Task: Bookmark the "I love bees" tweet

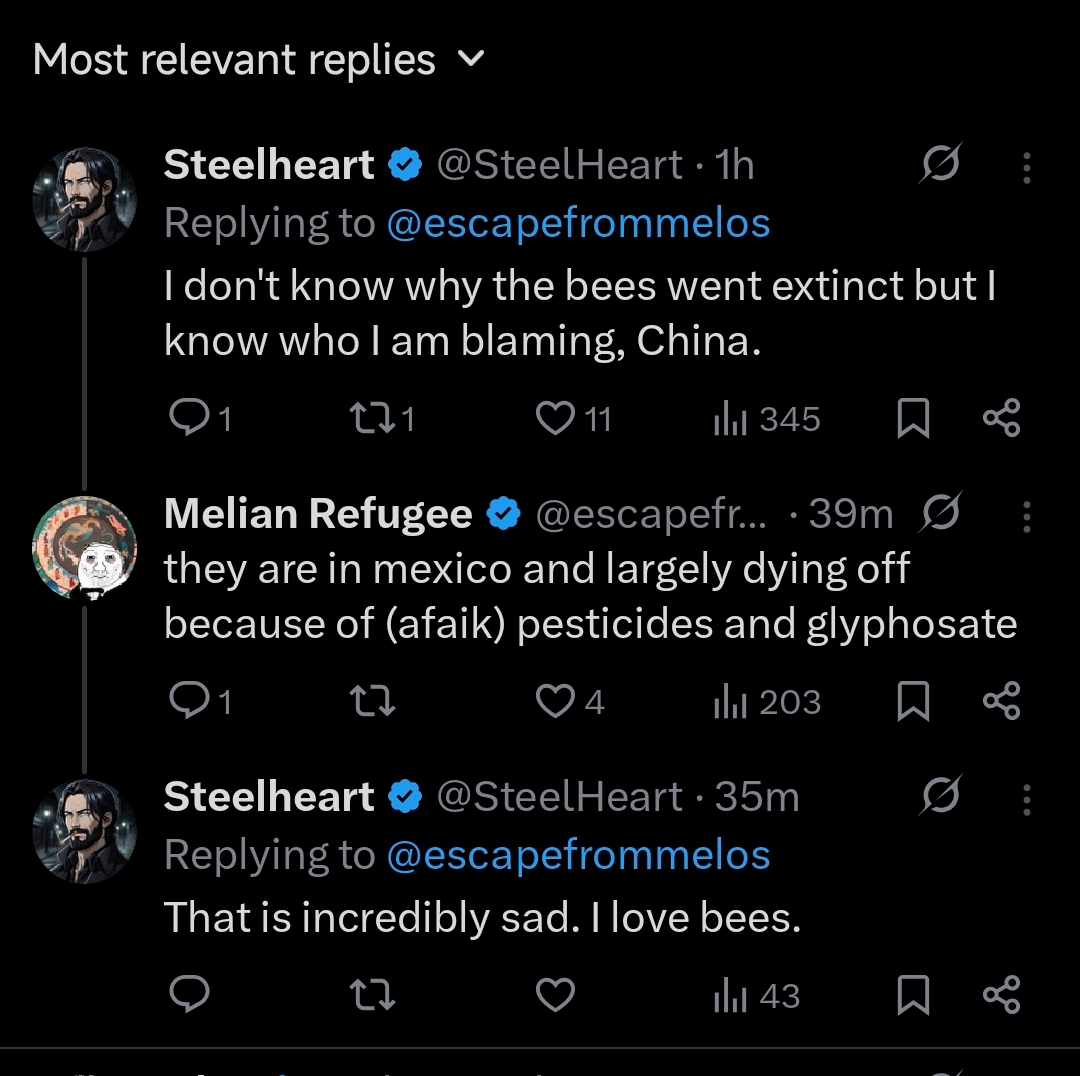Action: click(x=913, y=996)
